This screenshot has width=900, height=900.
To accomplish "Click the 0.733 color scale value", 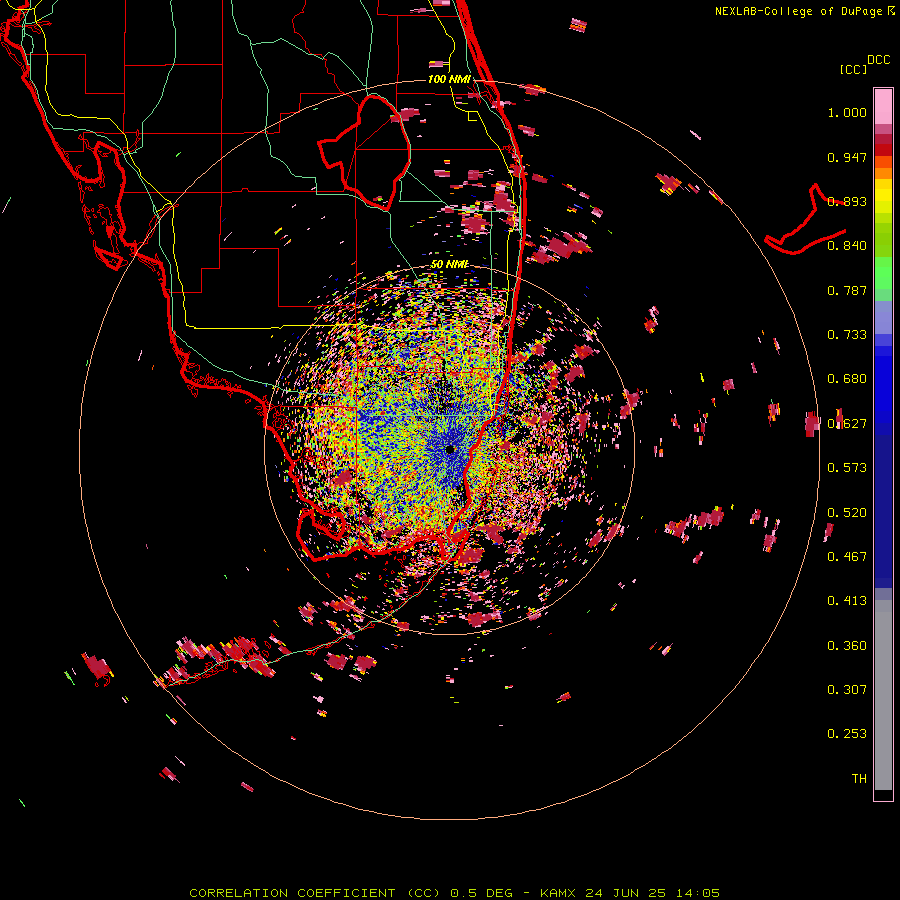I will (x=847, y=335).
